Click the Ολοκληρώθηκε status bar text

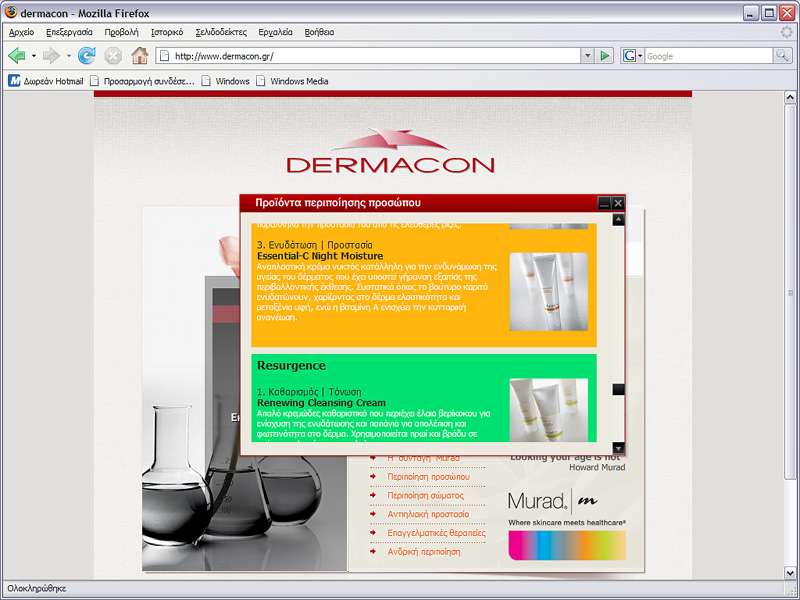(37, 588)
